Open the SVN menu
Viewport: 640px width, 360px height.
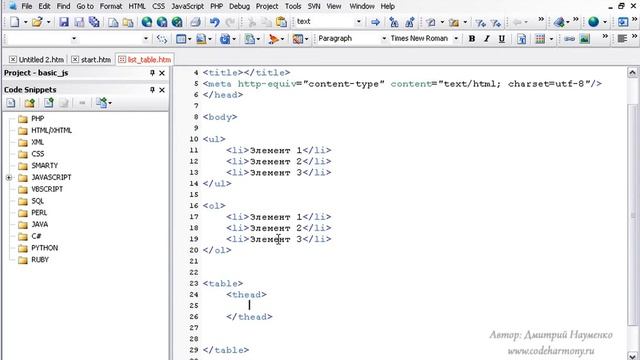314,6
